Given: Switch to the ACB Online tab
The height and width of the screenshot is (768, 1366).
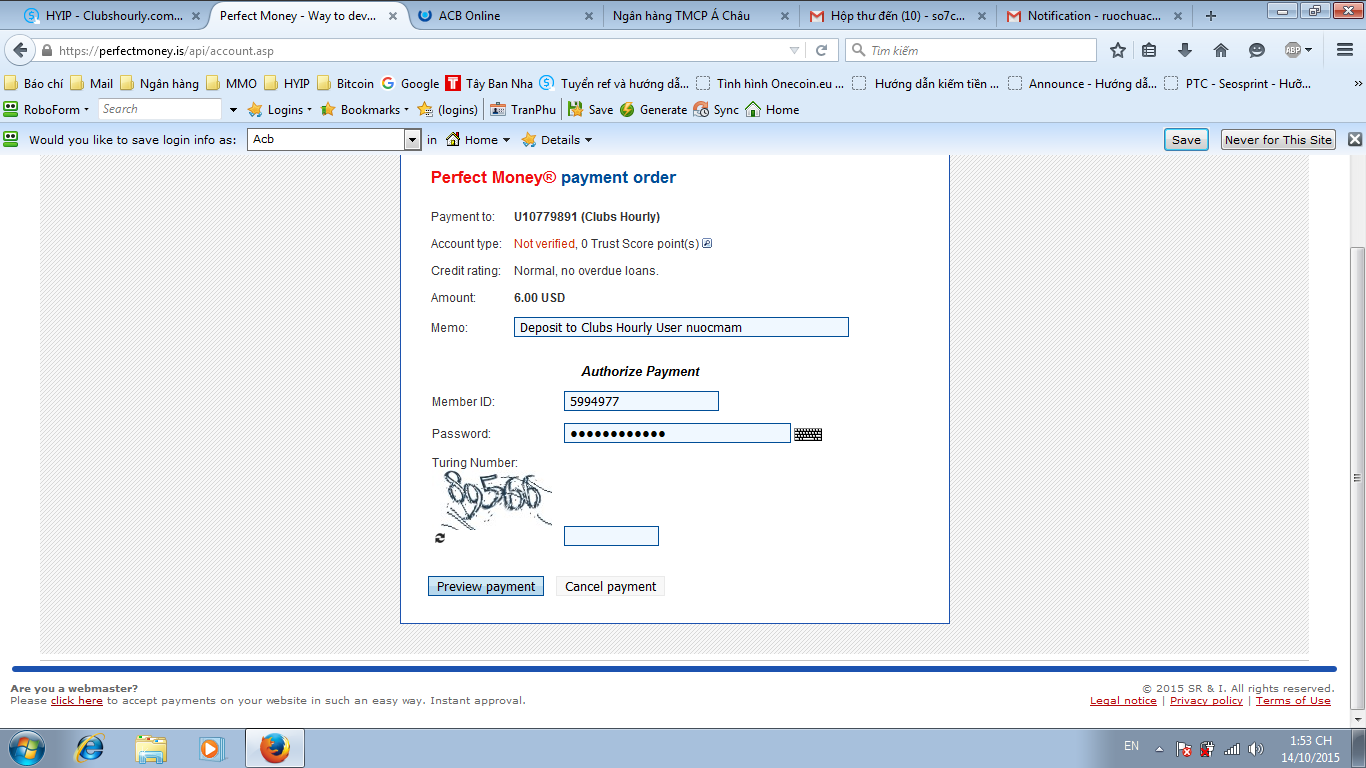Looking at the screenshot, I should 503,16.
